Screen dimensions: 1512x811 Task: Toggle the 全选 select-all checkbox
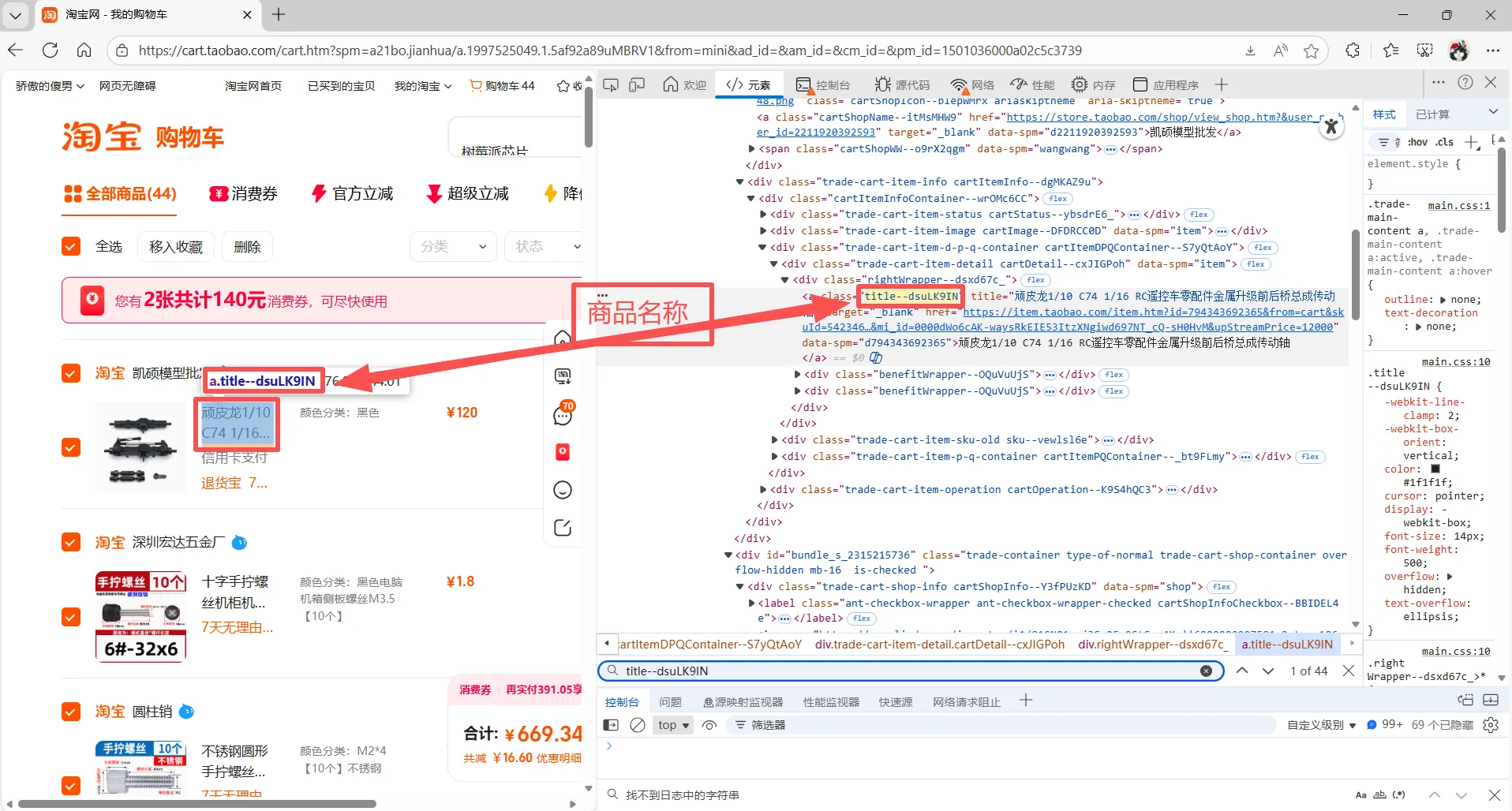(x=71, y=247)
